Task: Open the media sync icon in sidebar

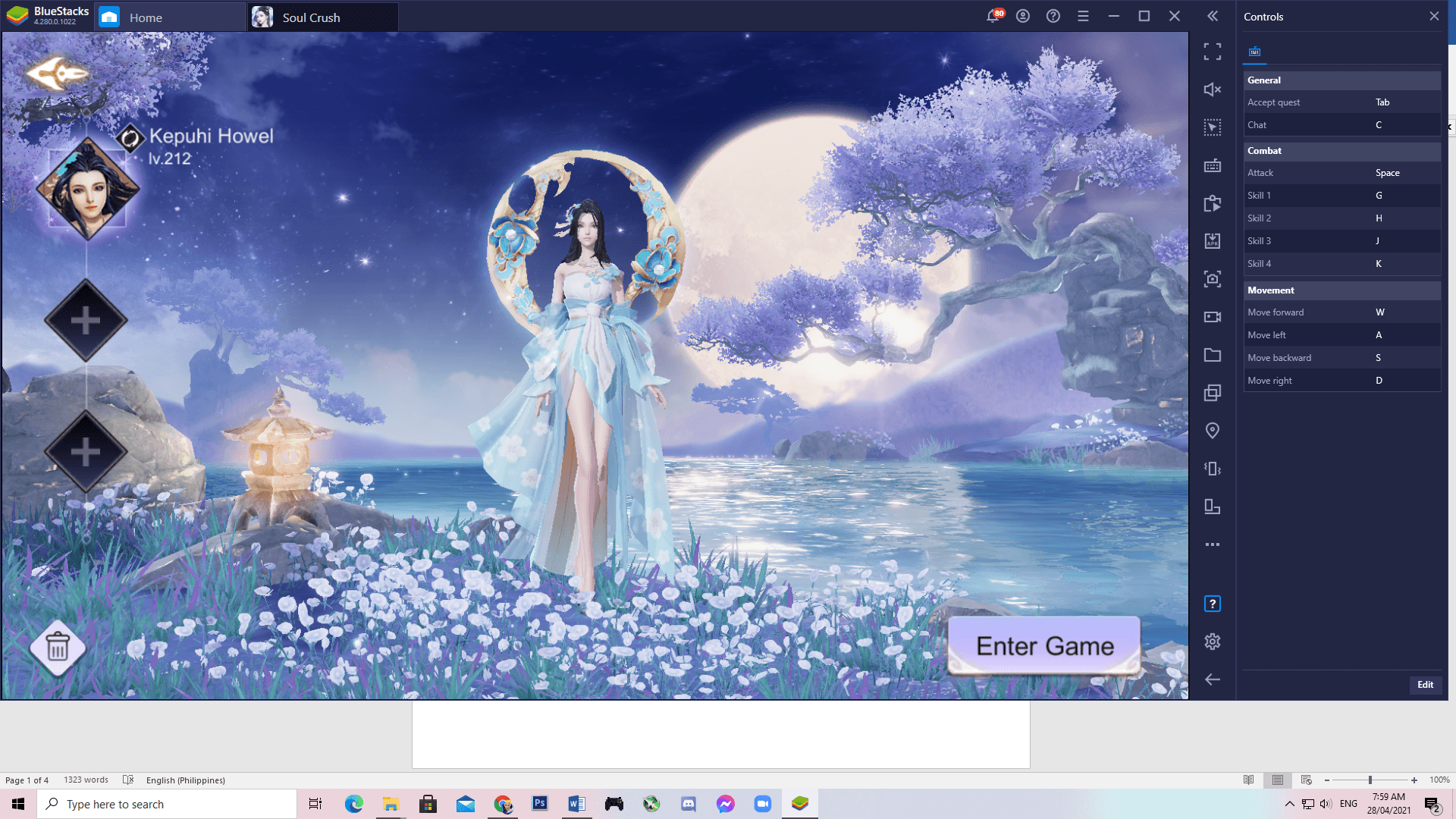Action: 1213,203
